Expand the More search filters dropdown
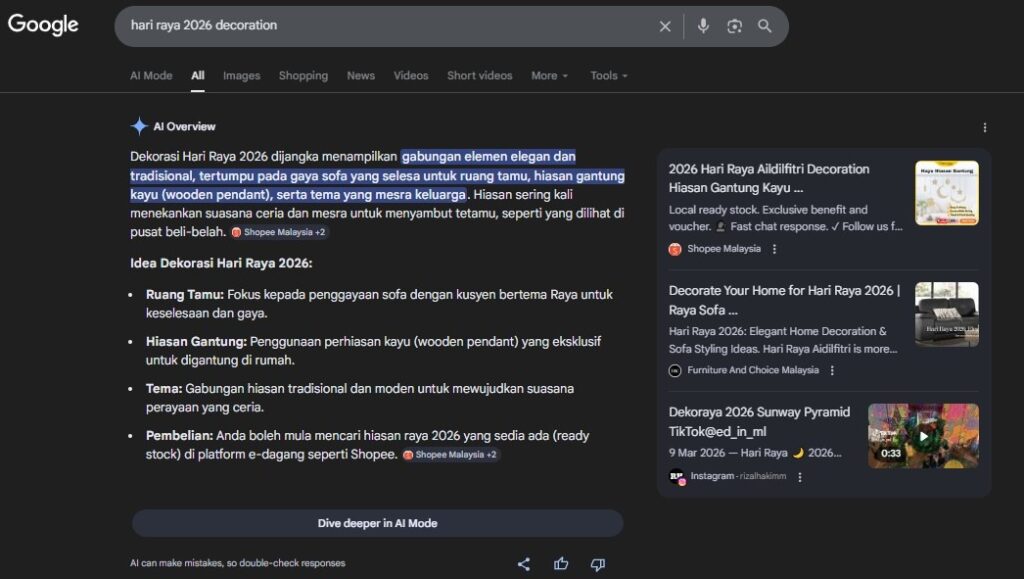The width and height of the screenshot is (1024, 579). [x=549, y=76]
